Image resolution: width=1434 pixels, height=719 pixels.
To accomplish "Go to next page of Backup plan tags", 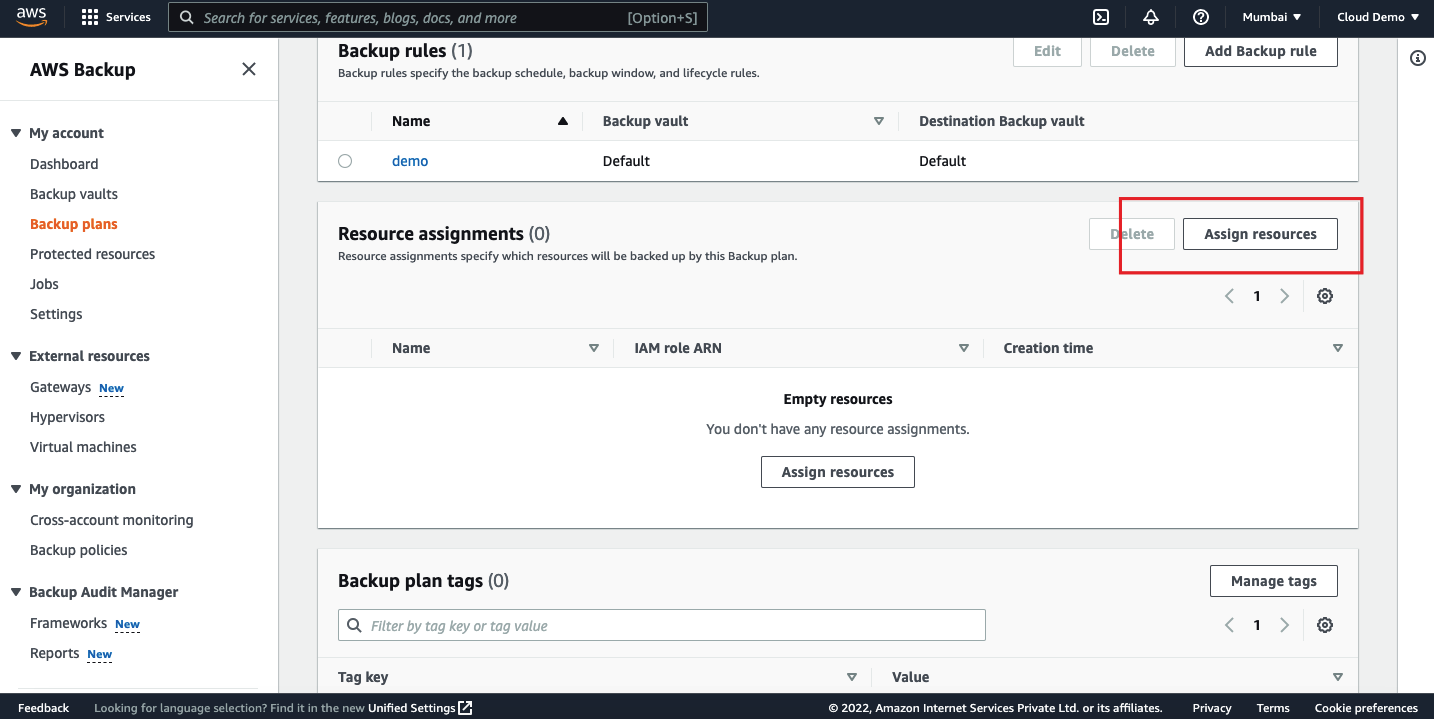I will coord(1285,625).
